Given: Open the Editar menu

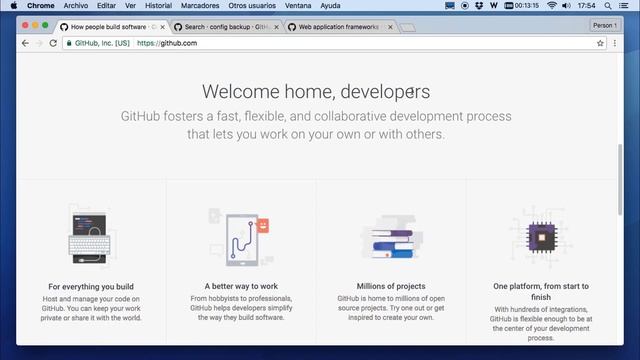Looking at the screenshot, I should click(106, 6).
